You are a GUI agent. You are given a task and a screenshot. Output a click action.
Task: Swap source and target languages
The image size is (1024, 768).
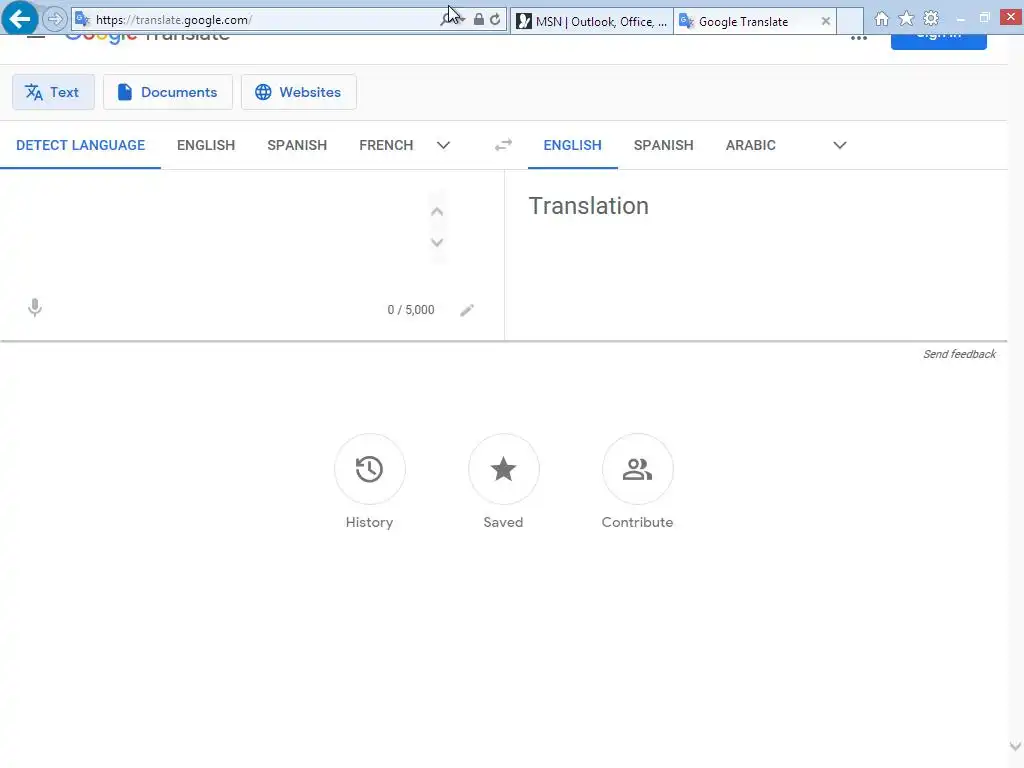pyautogui.click(x=504, y=145)
